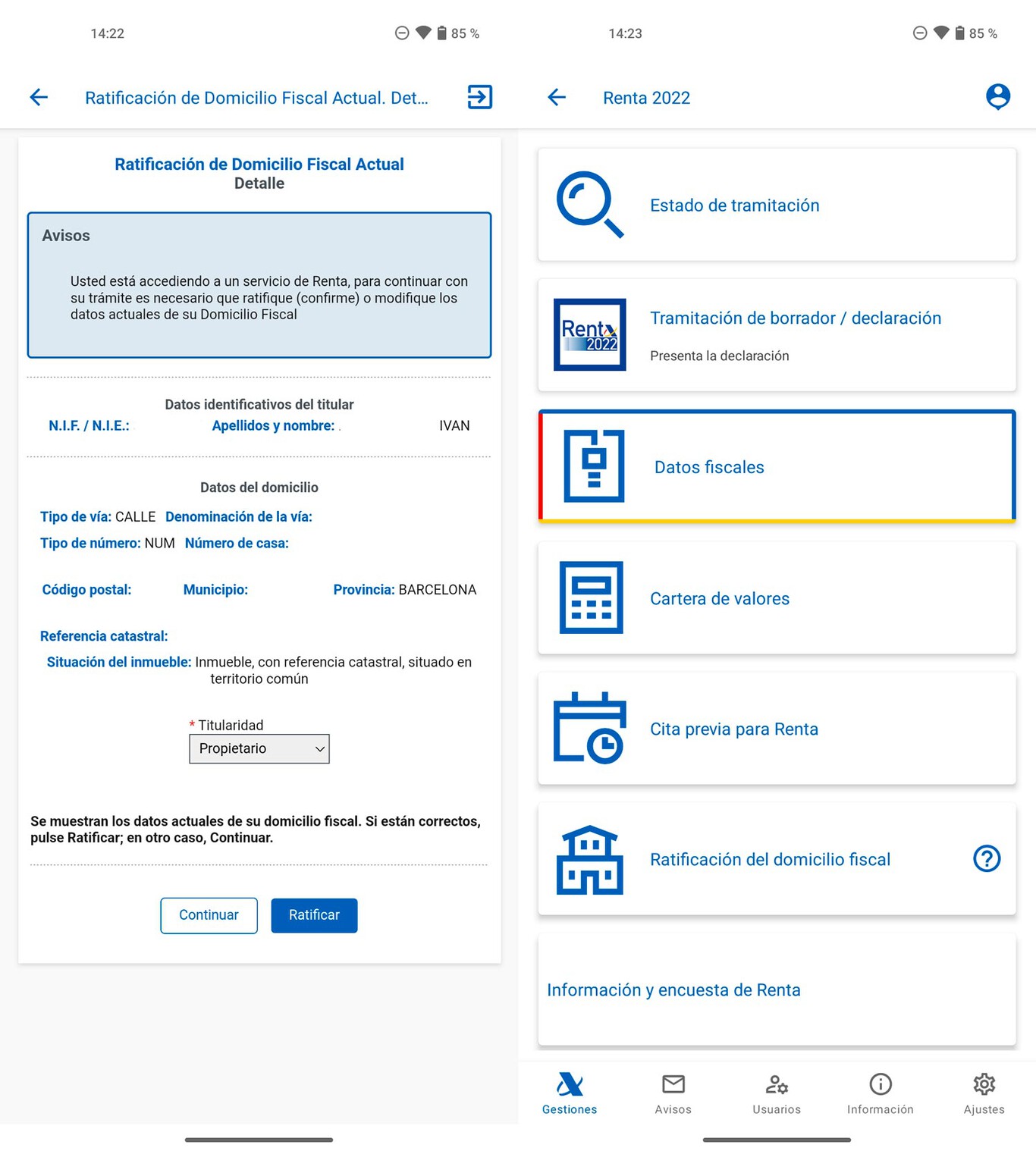Screen dimensions: 1036x1151
Task: Select the Gestiones tab
Action: tap(570, 1093)
